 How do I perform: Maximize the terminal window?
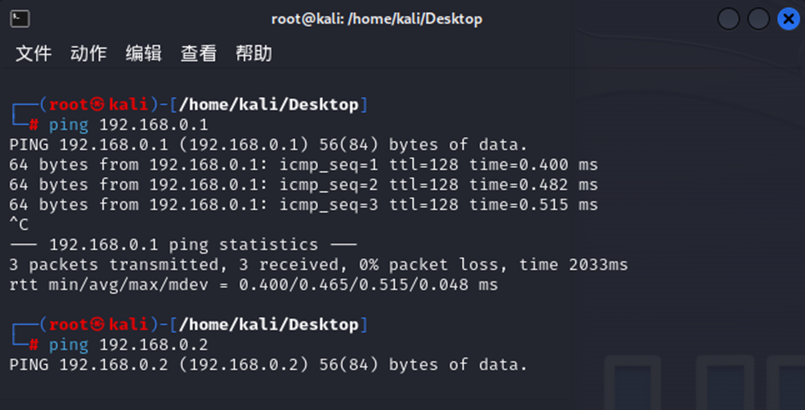coord(758,19)
